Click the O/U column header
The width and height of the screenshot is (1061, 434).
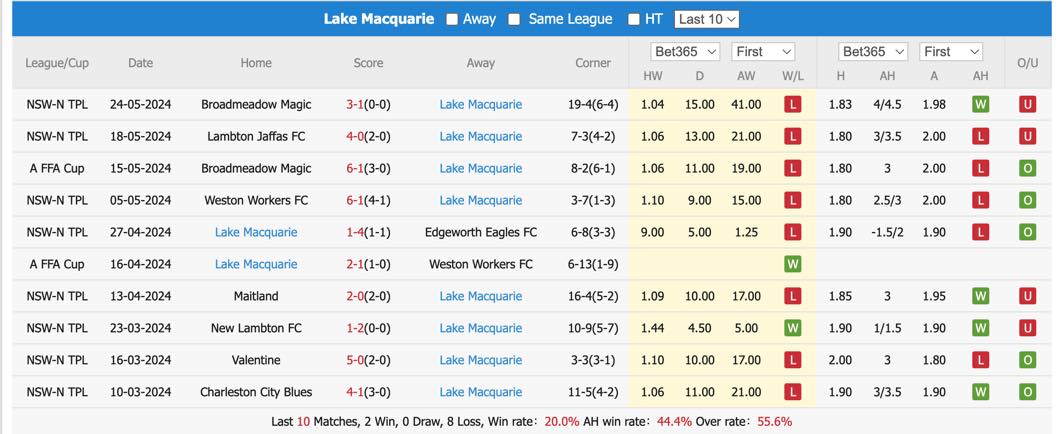(1027, 63)
